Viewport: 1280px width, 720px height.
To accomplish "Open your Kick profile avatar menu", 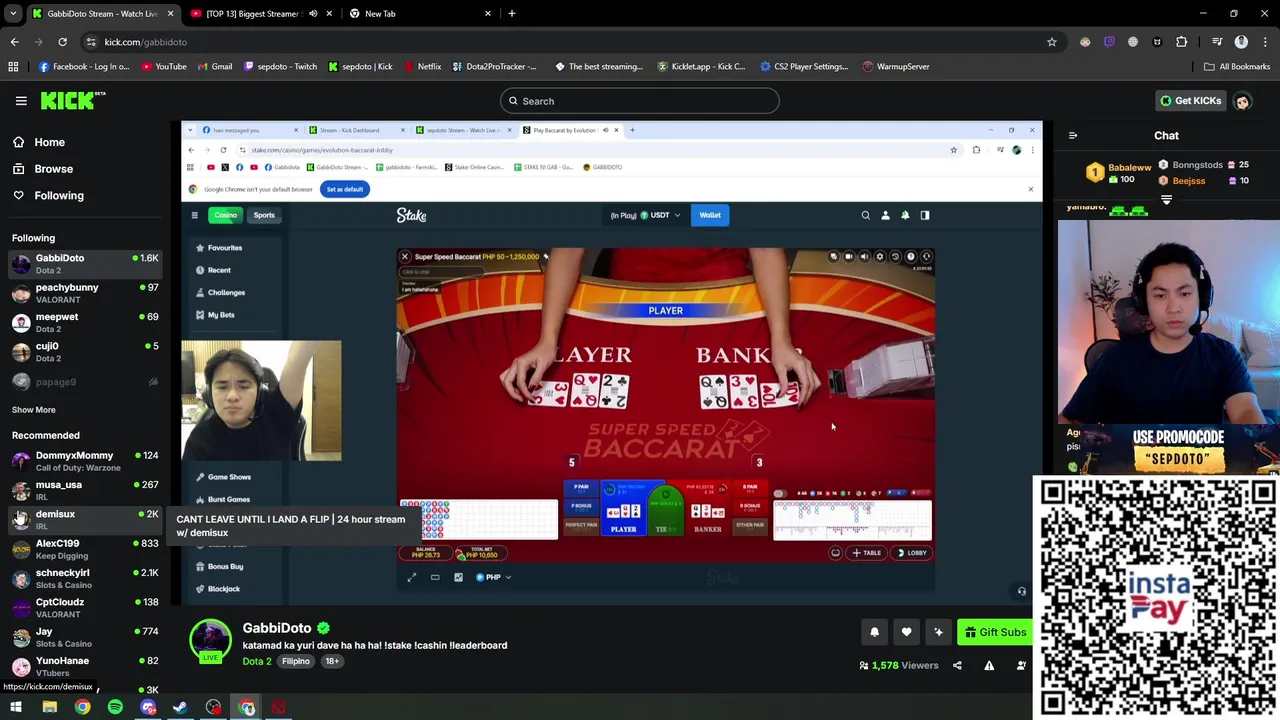I will point(1242,101).
